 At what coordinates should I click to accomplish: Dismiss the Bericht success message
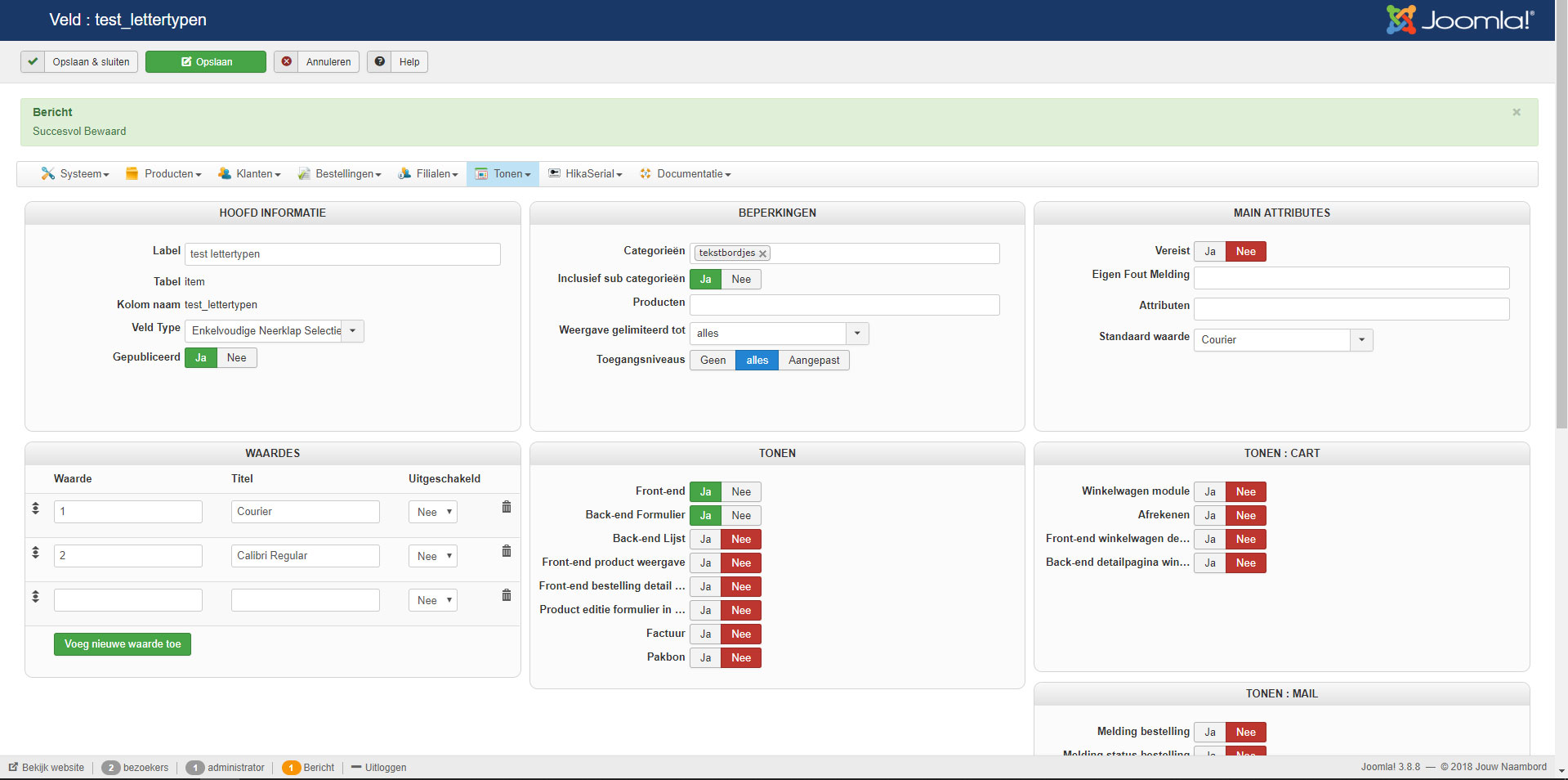(1517, 112)
